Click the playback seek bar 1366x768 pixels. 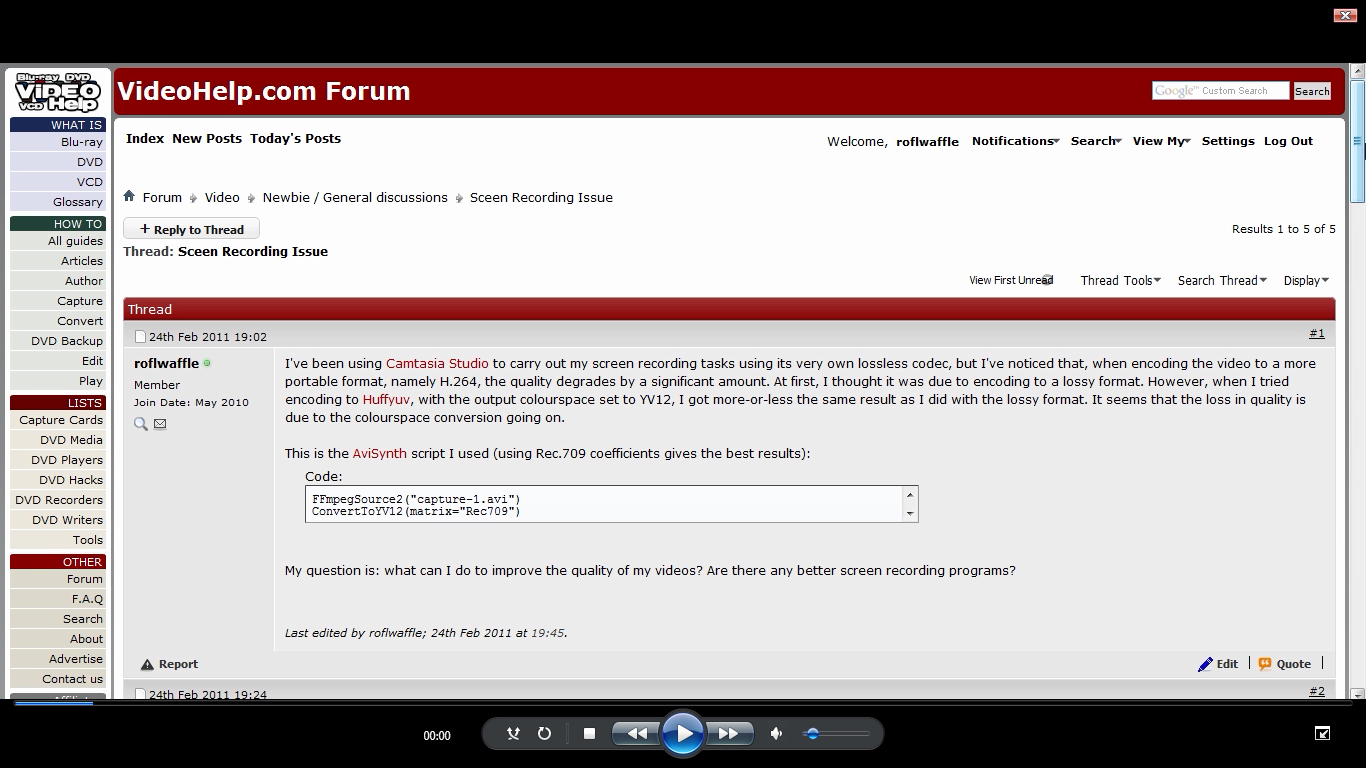683,703
